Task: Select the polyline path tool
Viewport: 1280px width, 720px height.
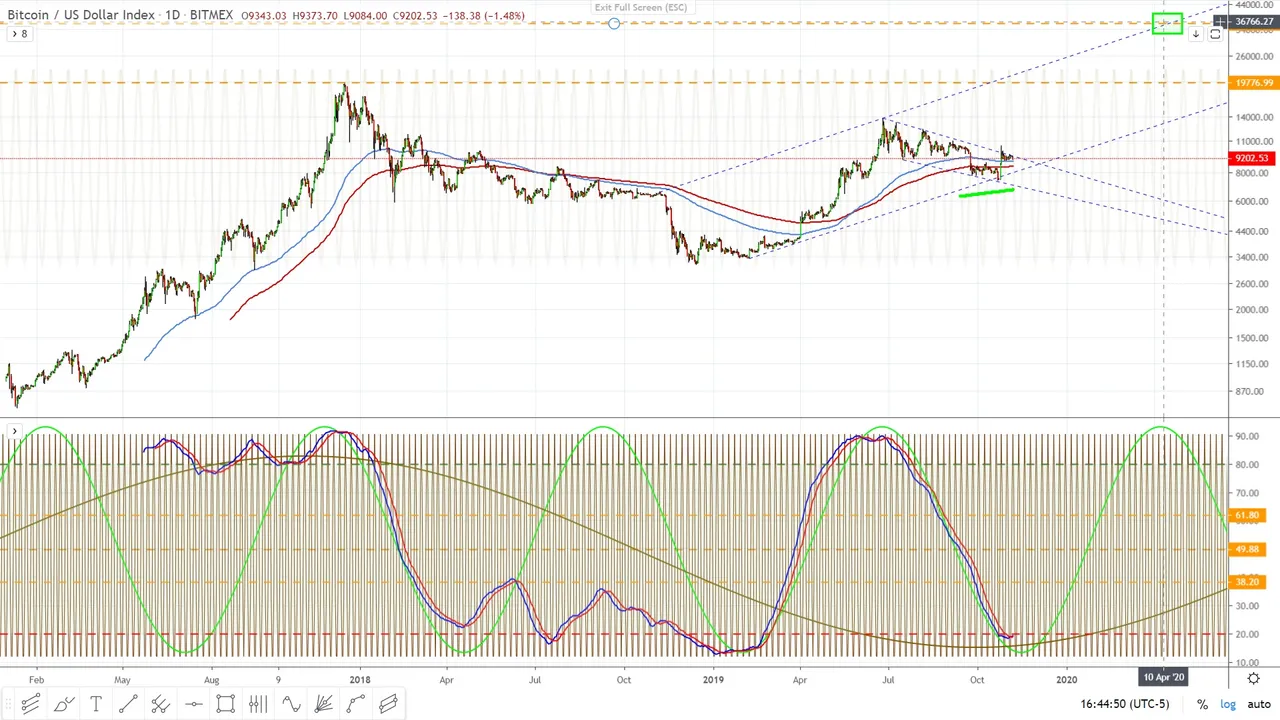Action: 356,704
